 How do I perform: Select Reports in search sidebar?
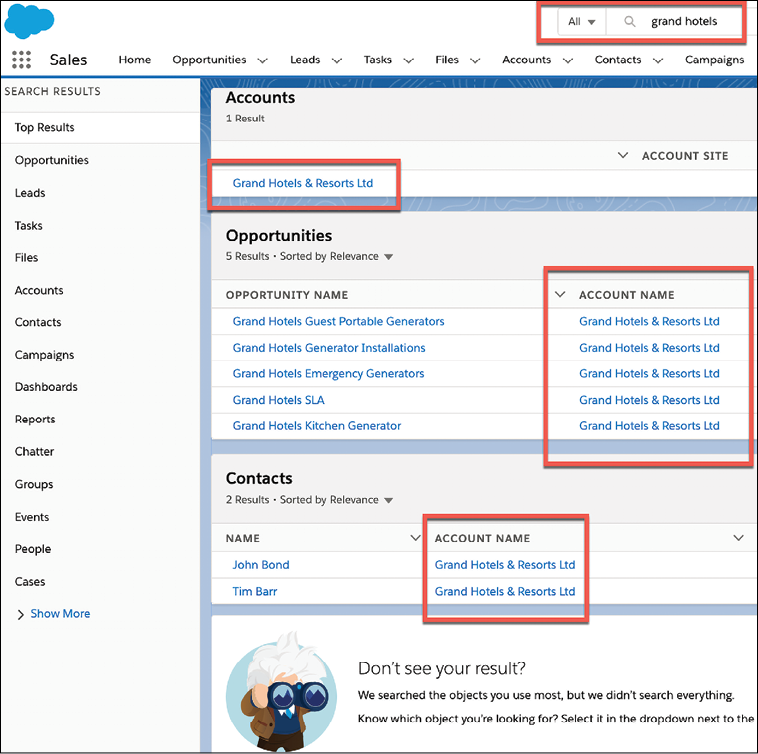pyautogui.click(x=35, y=420)
